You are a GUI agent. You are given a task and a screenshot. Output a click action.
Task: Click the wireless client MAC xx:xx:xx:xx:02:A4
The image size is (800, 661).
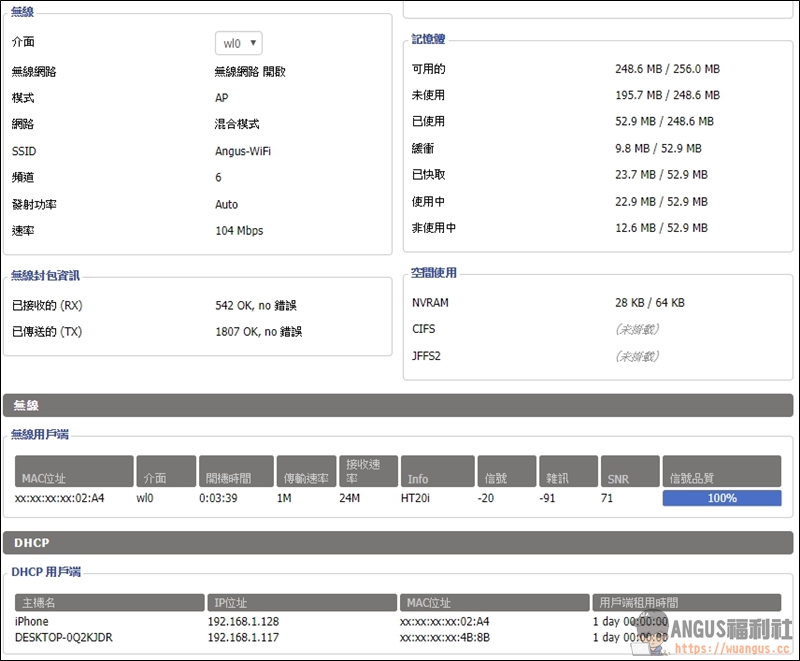point(60,498)
